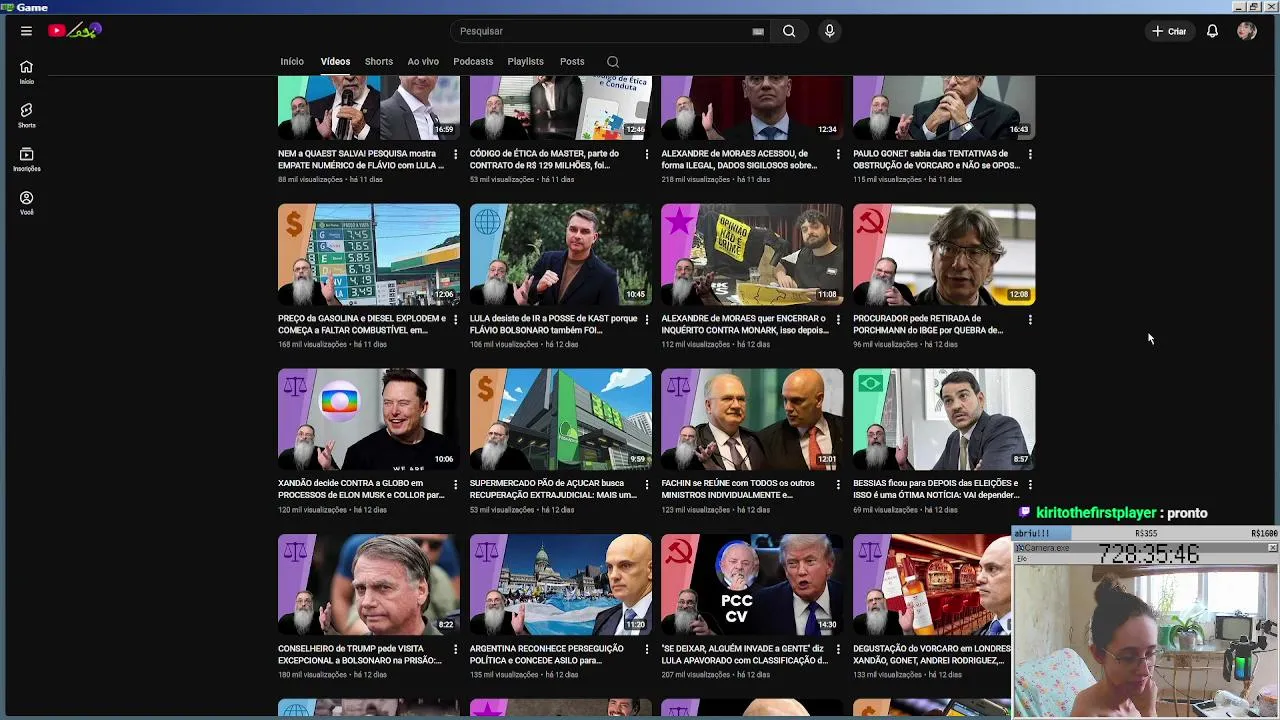Play the MONARK inquérito thumbnail
This screenshot has height=720, width=1280.
click(x=752, y=255)
